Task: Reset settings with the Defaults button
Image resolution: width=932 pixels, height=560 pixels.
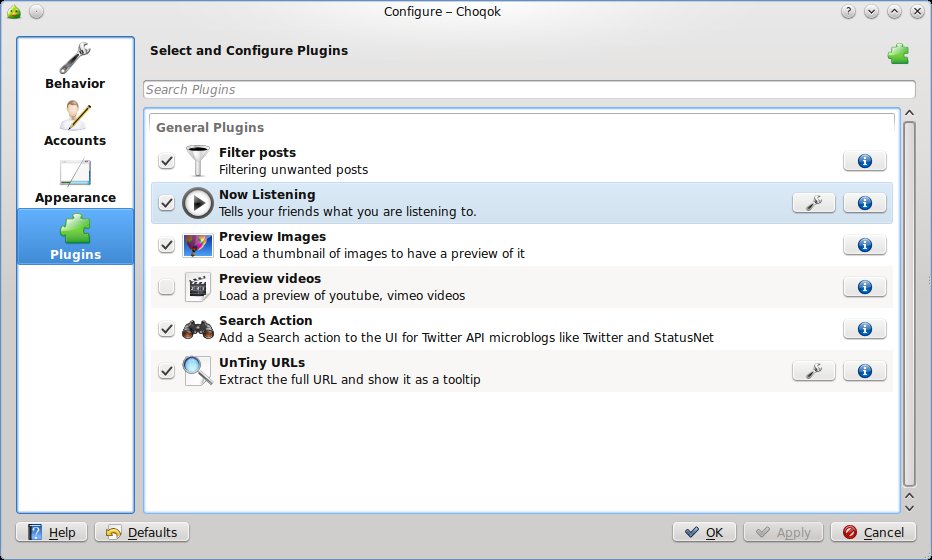Action: pos(142,532)
